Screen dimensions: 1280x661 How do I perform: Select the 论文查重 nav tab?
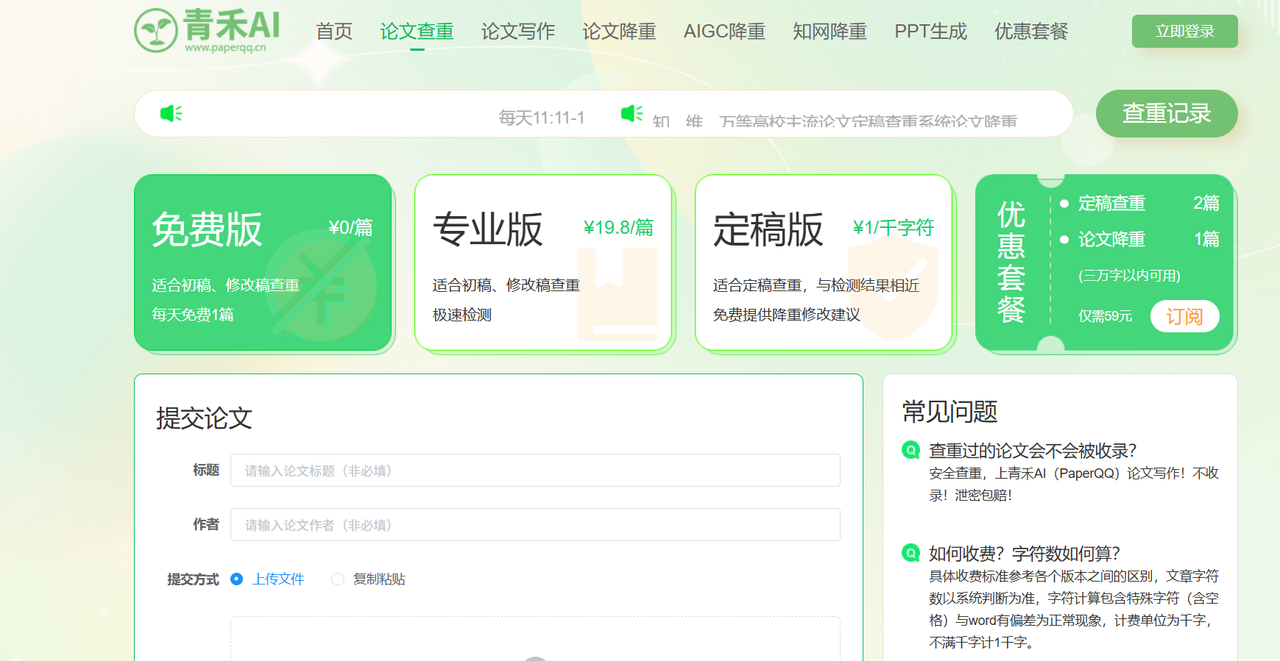[417, 31]
